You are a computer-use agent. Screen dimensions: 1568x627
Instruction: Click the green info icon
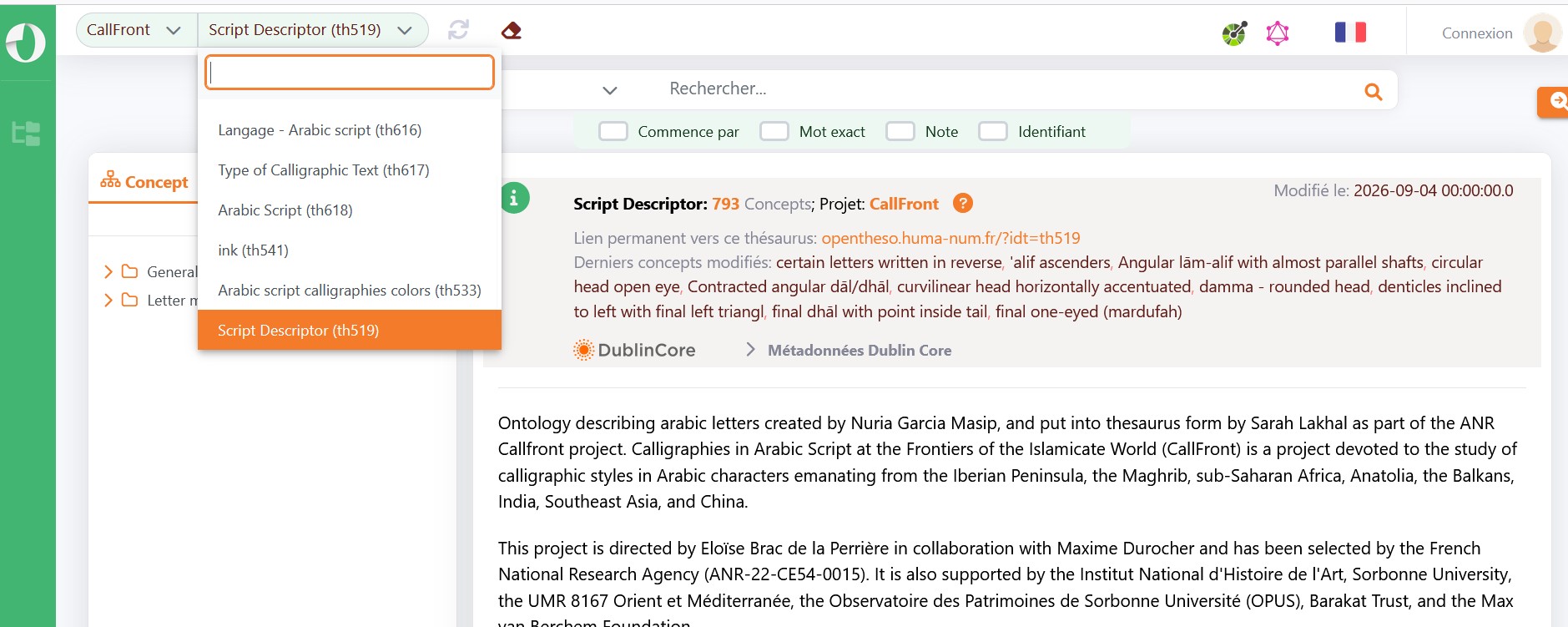tap(514, 198)
